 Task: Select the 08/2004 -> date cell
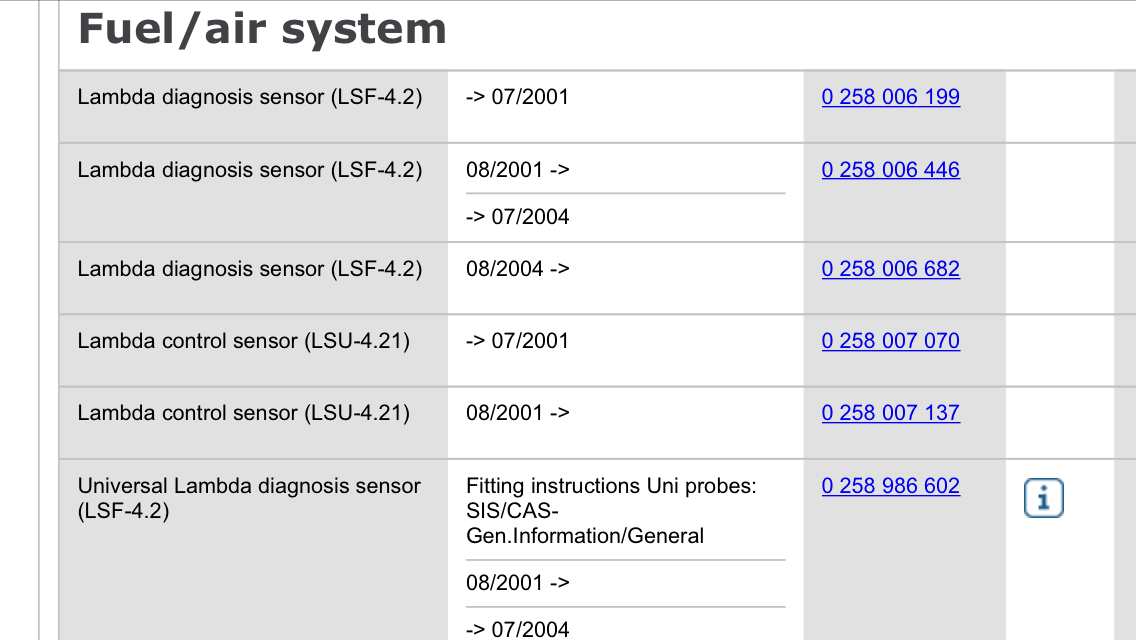pos(517,269)
